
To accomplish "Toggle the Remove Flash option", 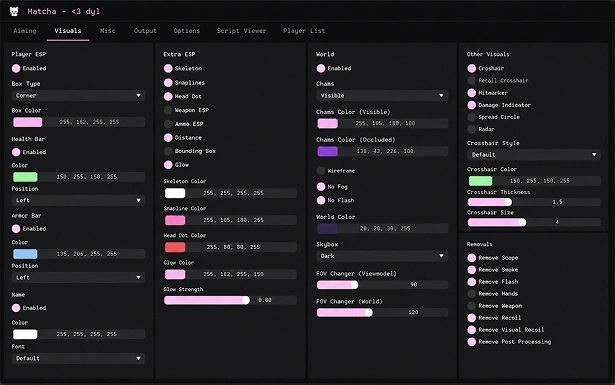I will point(471,281).
